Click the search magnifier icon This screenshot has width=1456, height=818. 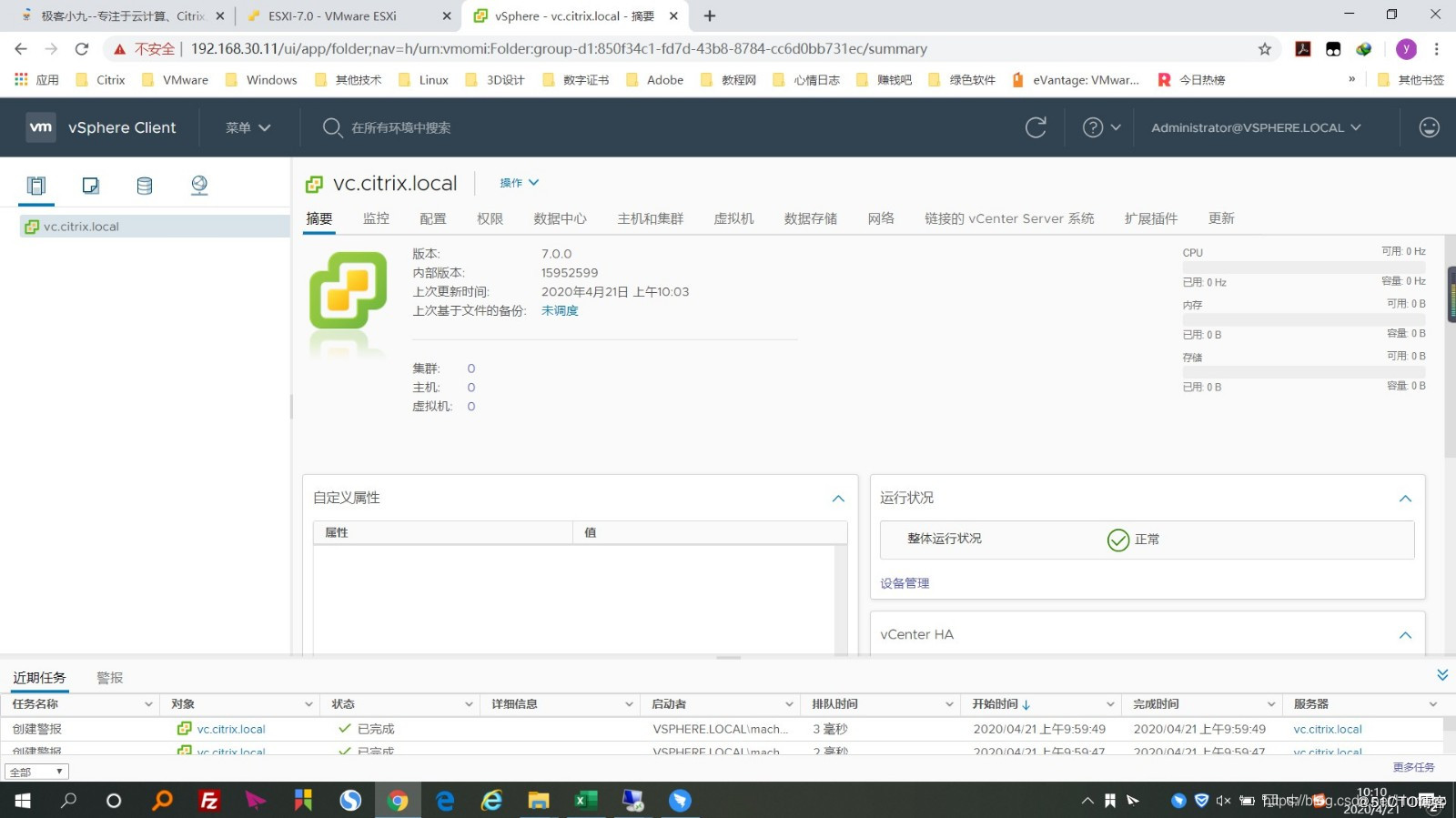(x=332, y=127)
